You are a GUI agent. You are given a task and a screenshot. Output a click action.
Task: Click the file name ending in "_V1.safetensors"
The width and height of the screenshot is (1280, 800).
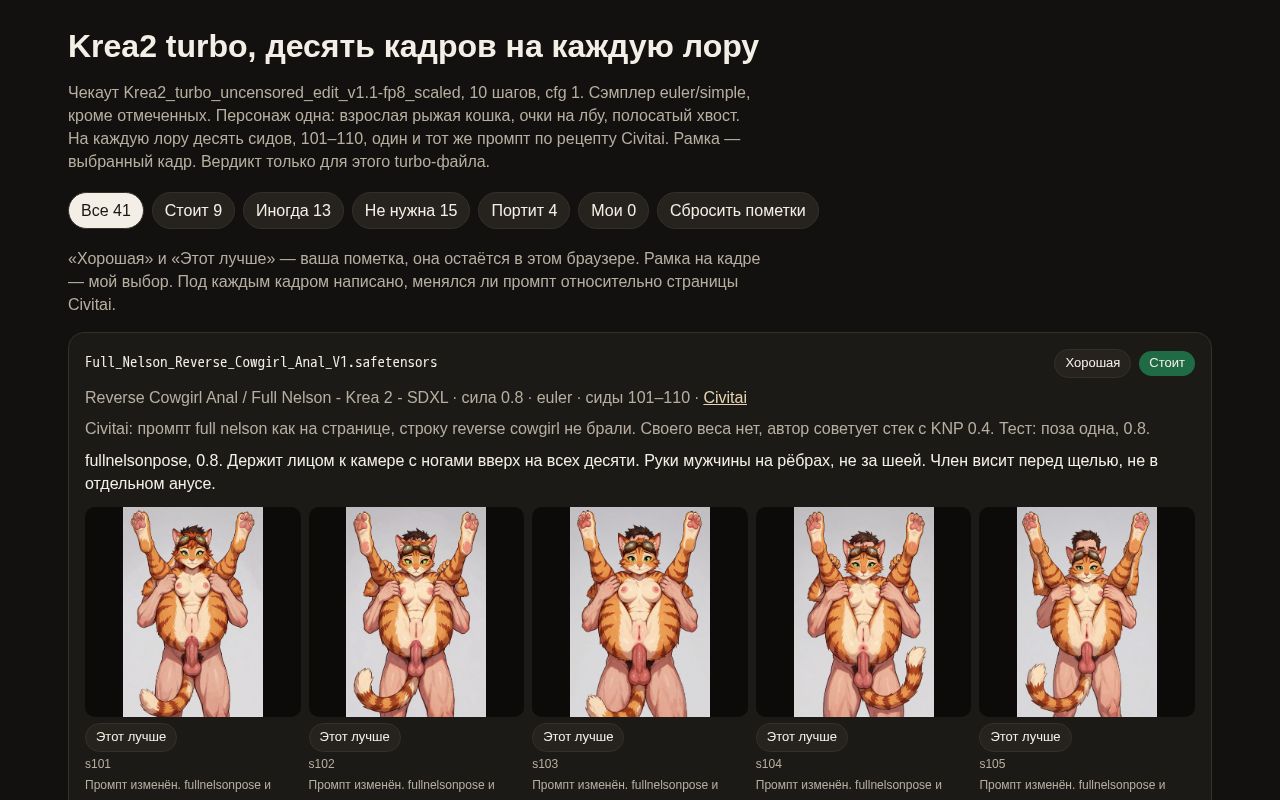261,362
